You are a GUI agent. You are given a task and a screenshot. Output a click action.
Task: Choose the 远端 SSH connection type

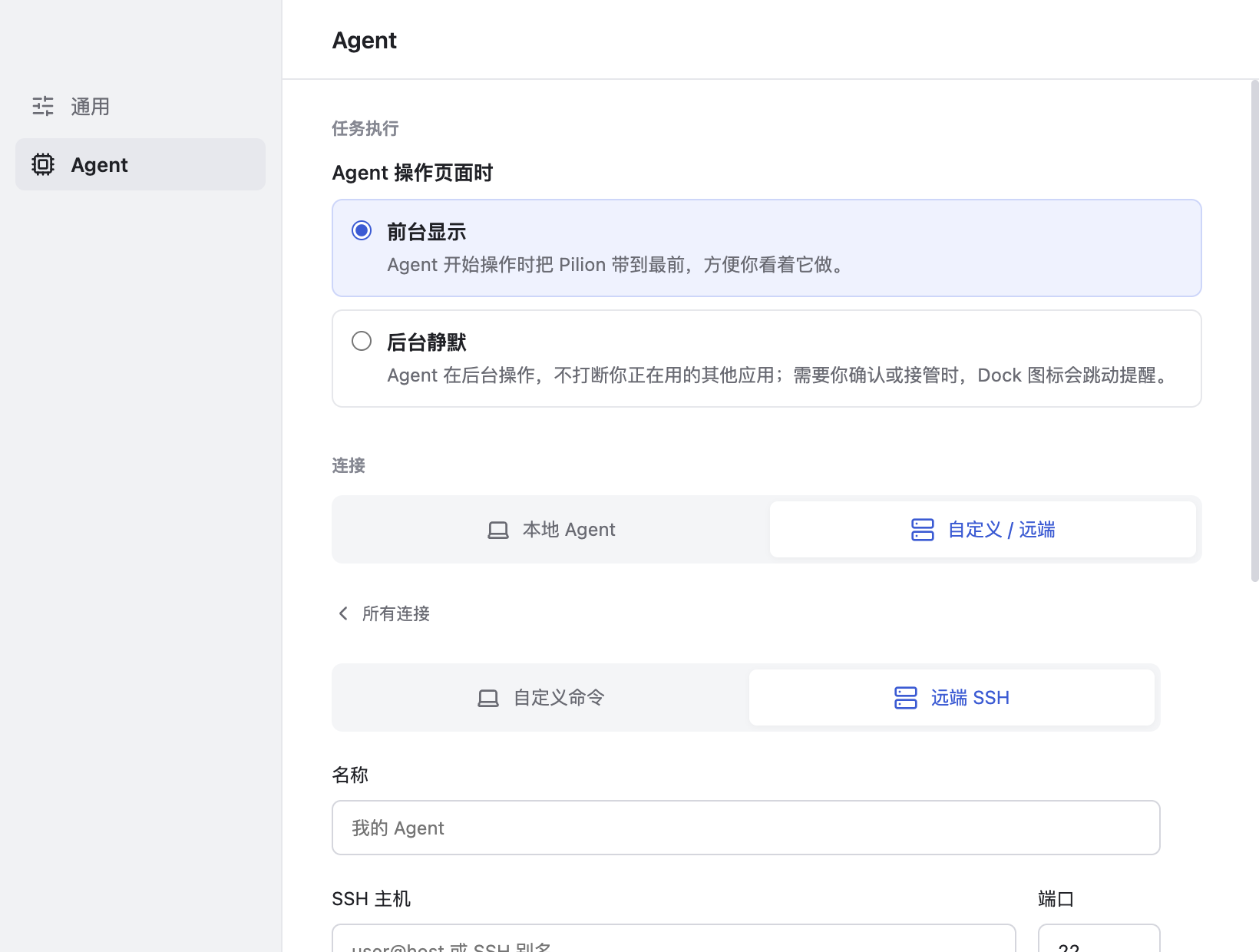click(952, 698)
